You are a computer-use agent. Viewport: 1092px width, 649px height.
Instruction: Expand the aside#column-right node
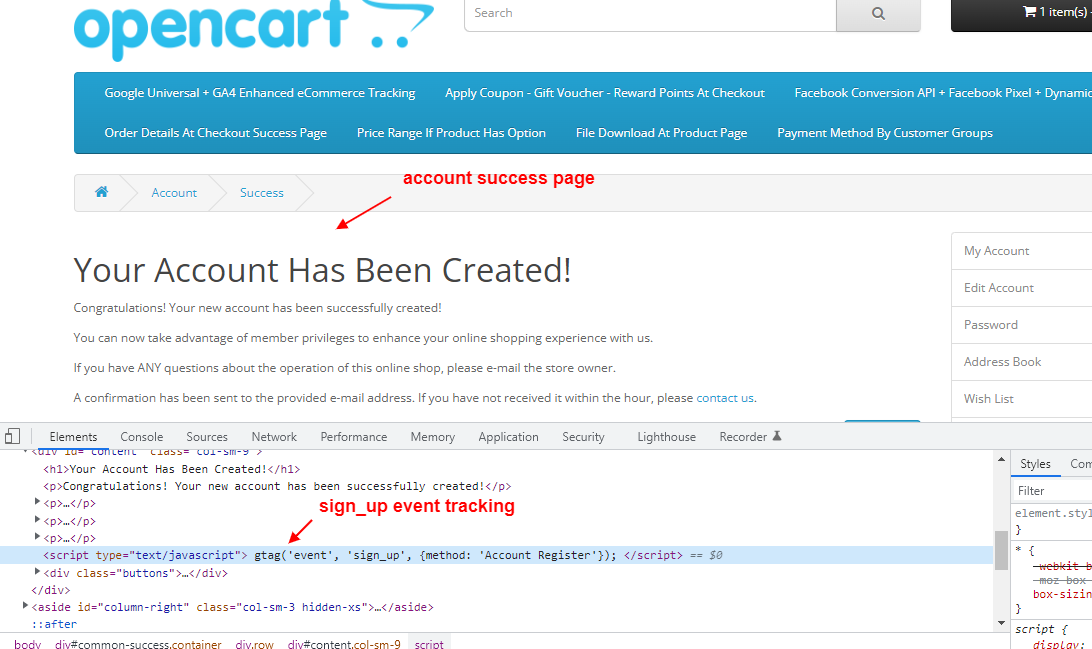click(26, 606)
